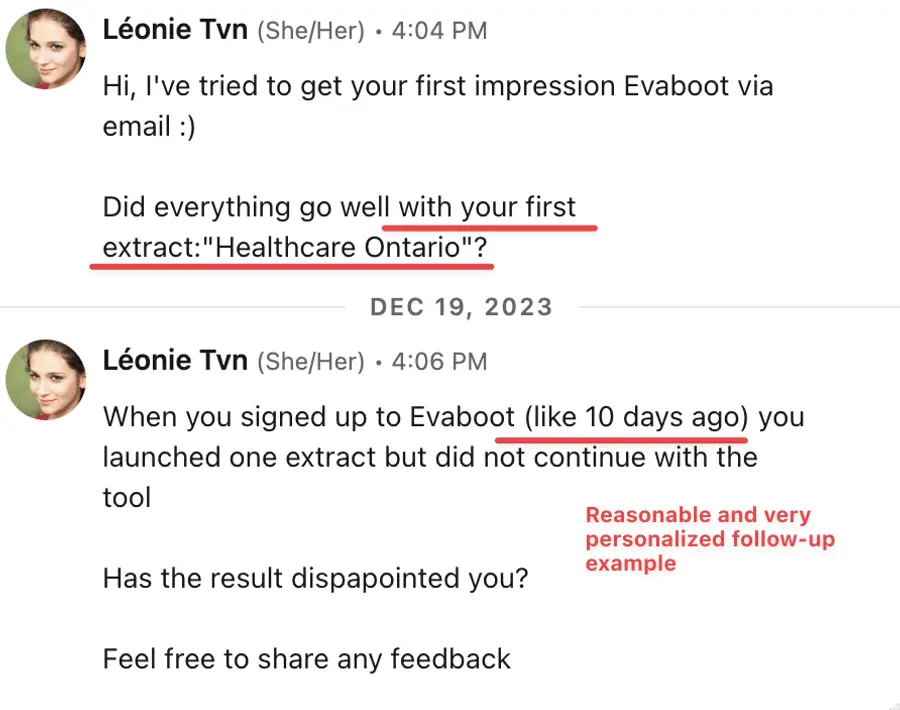Click the name Léonie Tvn in the first message
This screenshot has width=900, height=710.
click(x=175, y=29)
